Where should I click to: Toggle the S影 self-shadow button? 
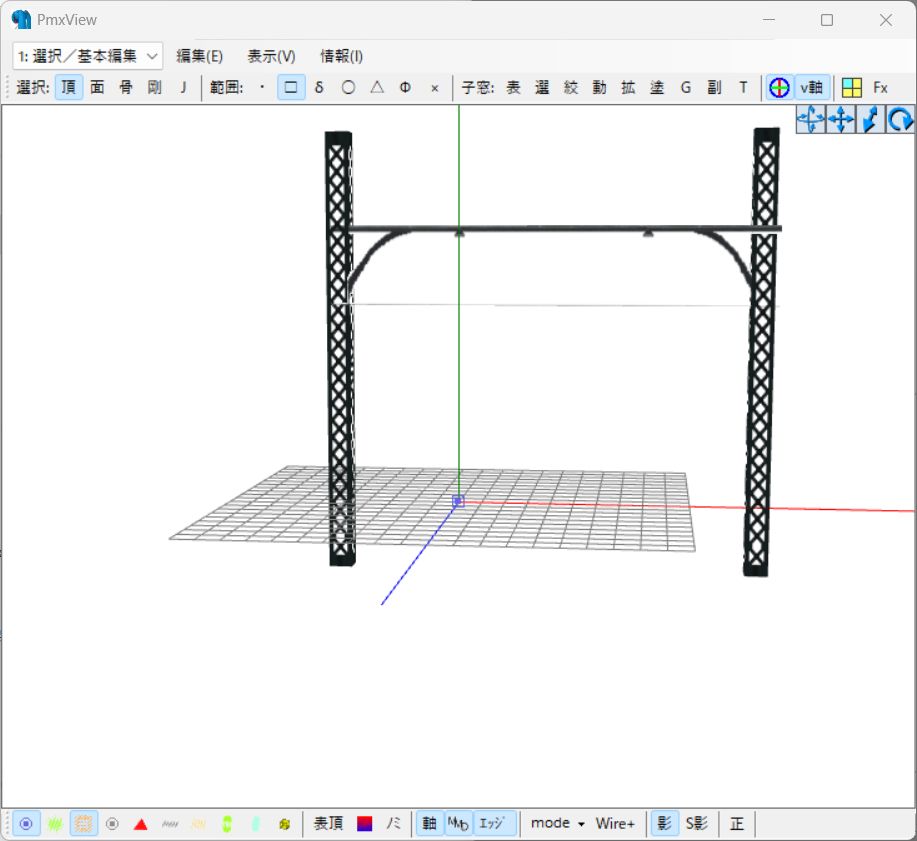tap(697, 824)
